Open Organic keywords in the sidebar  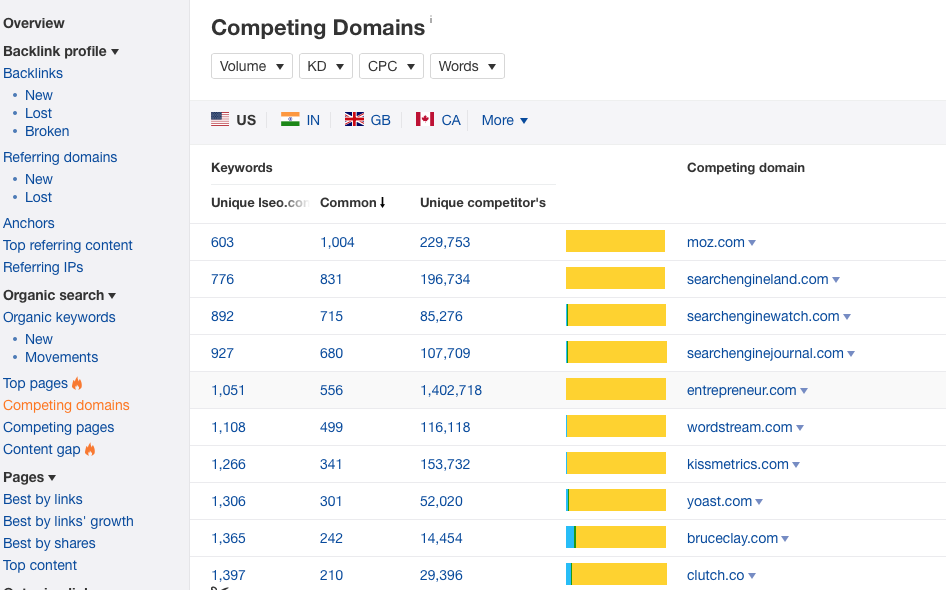tap(61, 317)
